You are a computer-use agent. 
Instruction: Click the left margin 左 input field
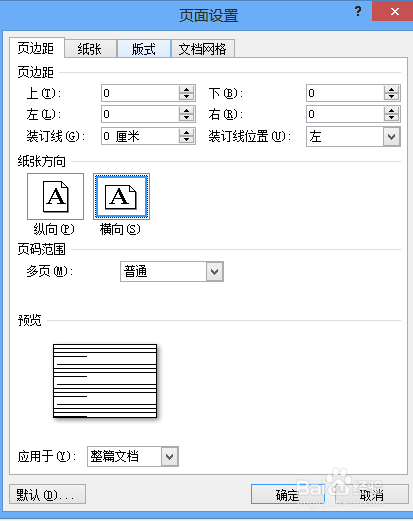tap(140, 114)
